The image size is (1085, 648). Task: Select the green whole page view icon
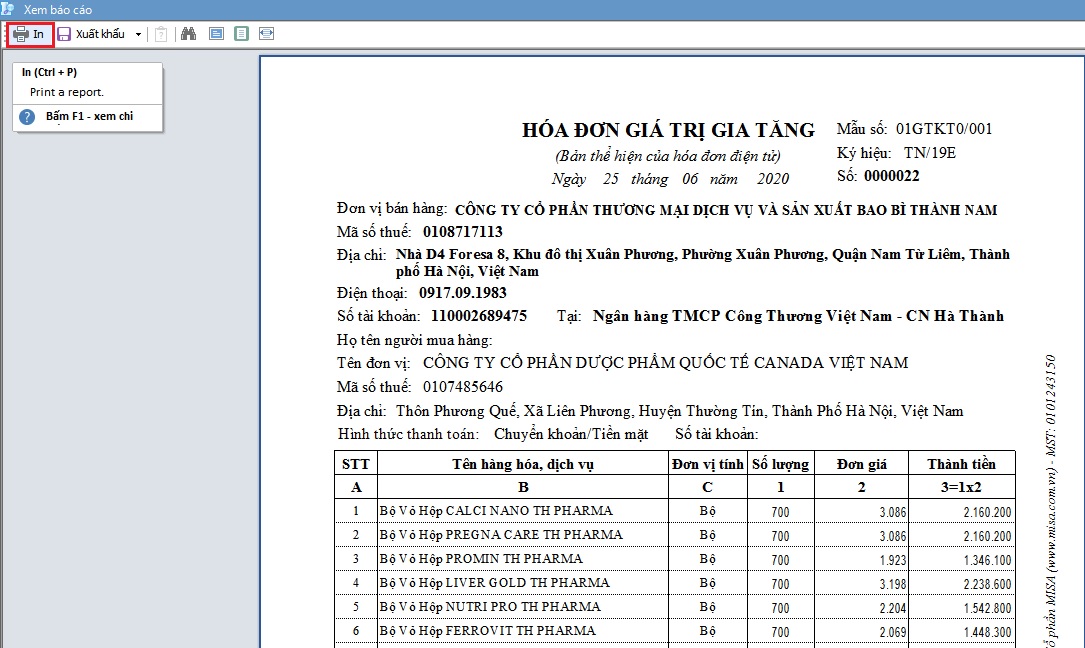tap(241, 33)
